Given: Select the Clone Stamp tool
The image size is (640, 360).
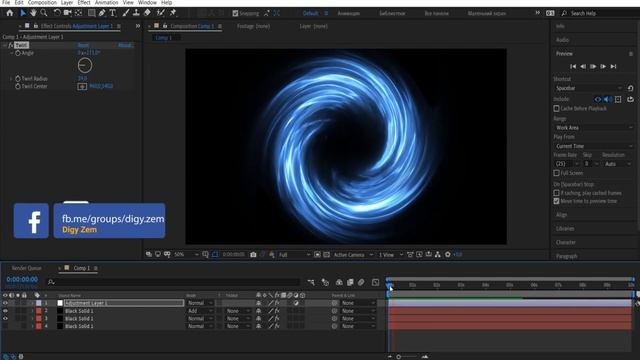Looking at the screenshot, I should tap(136, 13).
